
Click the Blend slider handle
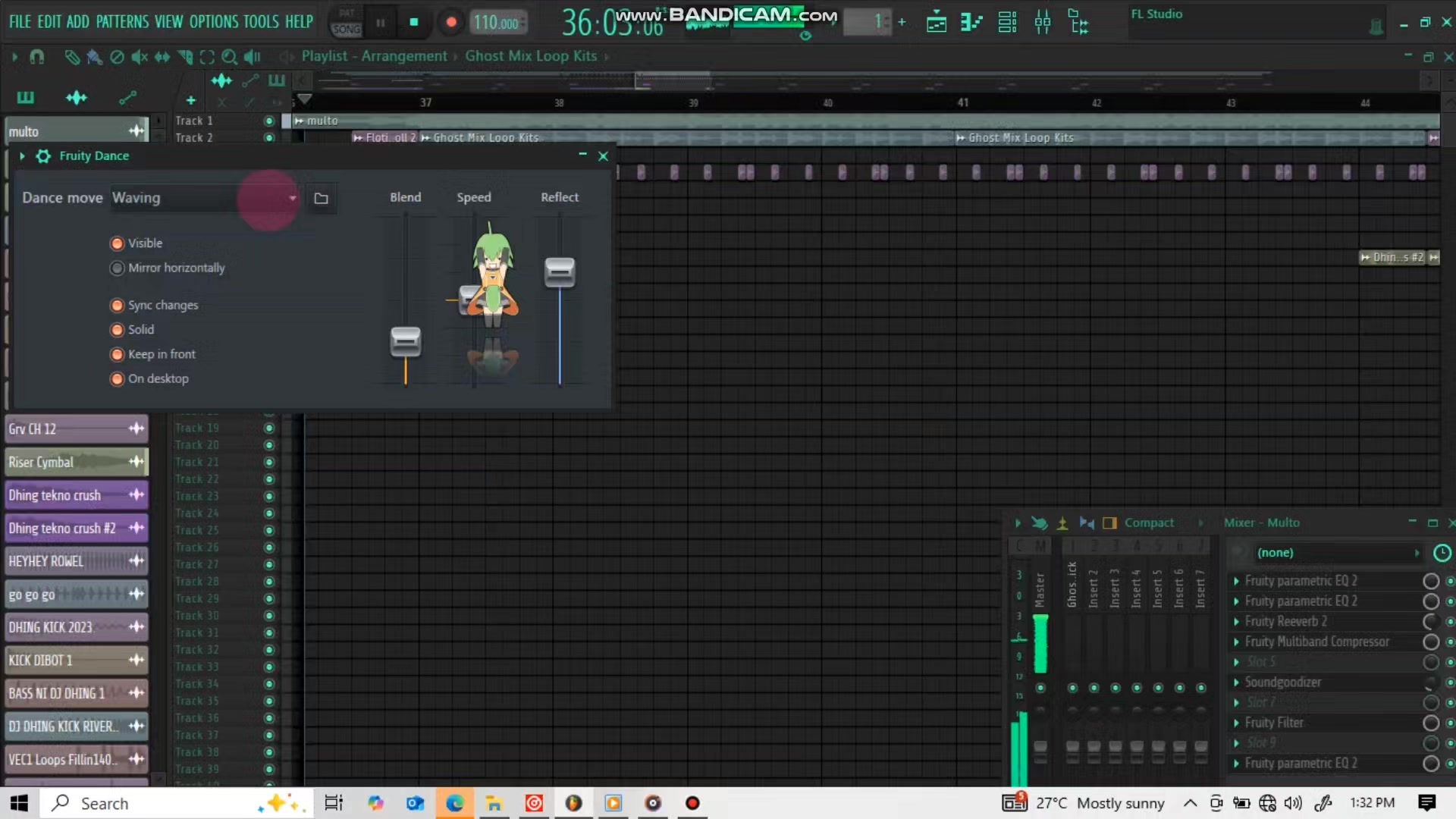(x=406, y=342)
